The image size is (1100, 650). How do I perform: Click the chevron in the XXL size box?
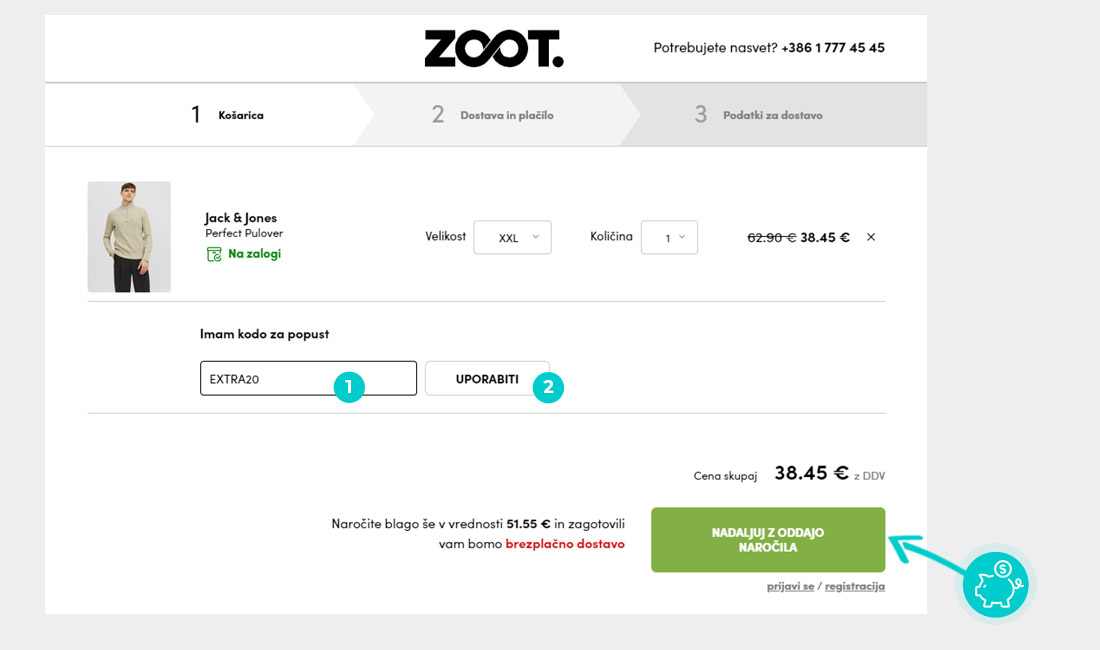[536, 237]
